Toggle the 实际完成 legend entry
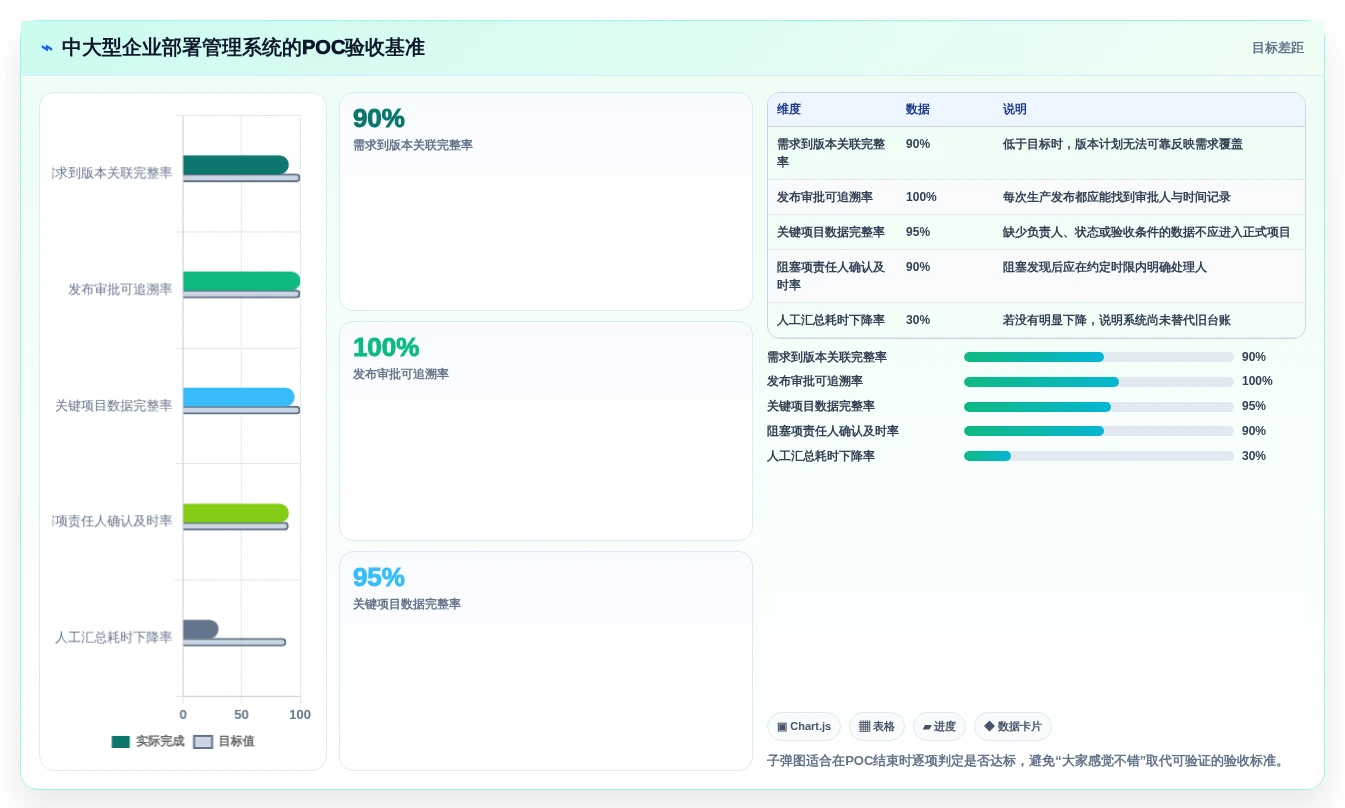Screen dimensions: 1345x808 coord(148,741)
